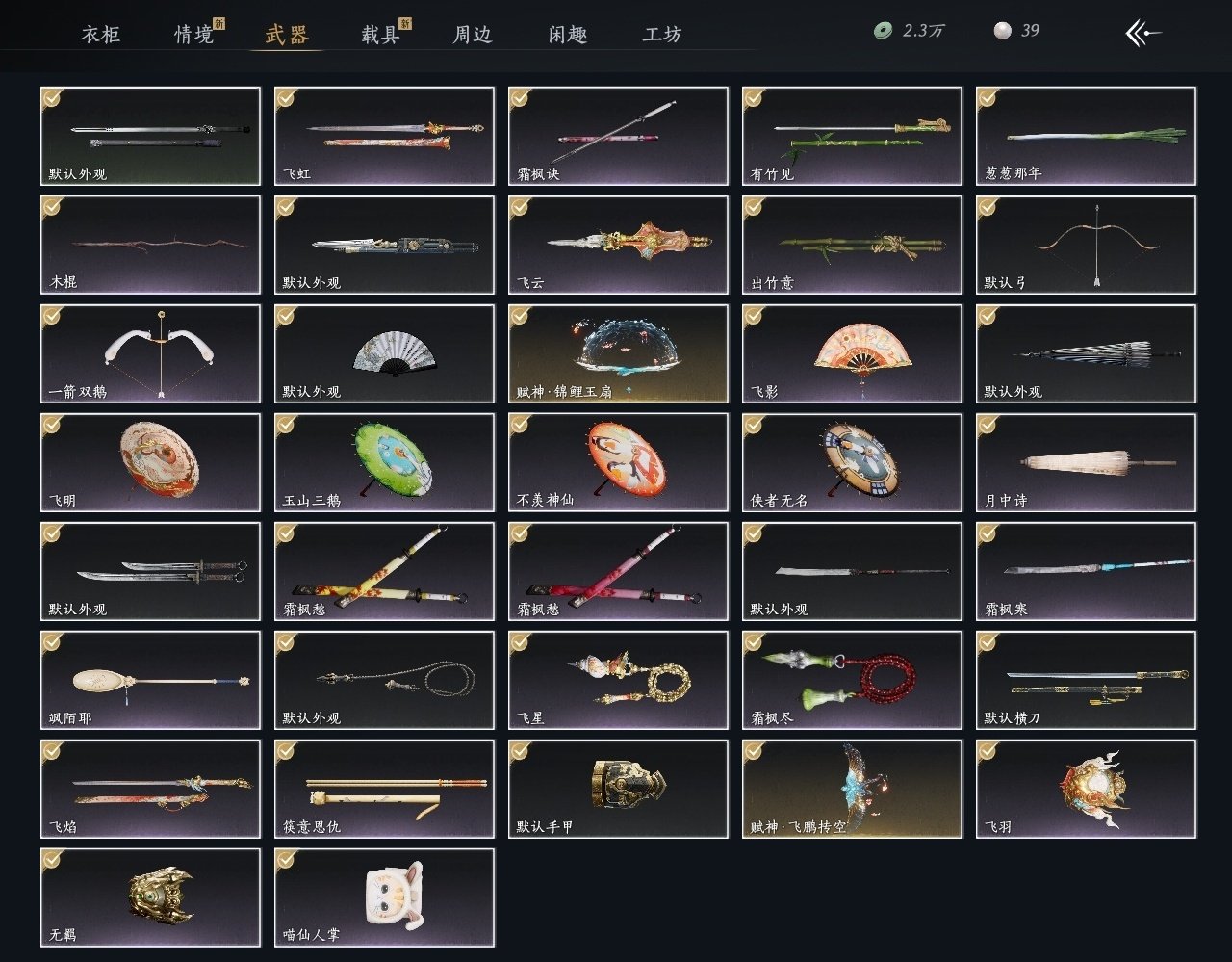Select the 葱葱那年 green onion sword

tap(1086, 136)
